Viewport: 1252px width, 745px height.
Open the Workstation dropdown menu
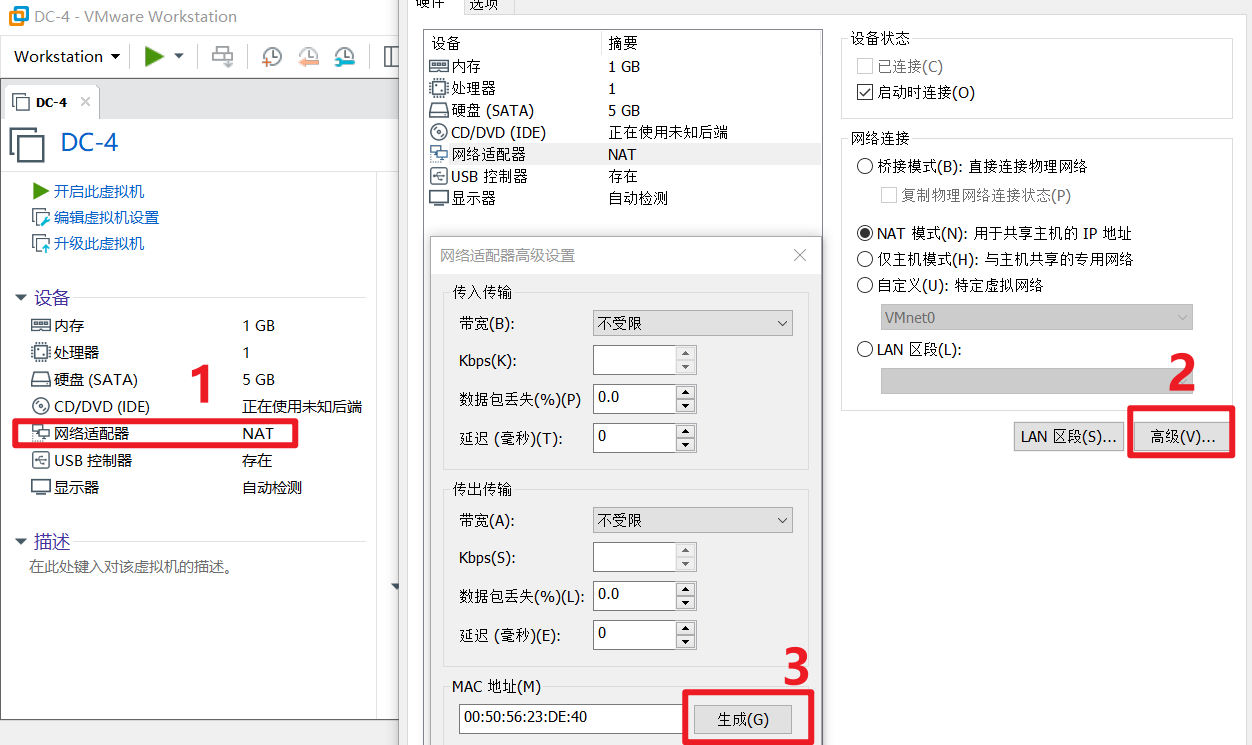click(67, 56)
